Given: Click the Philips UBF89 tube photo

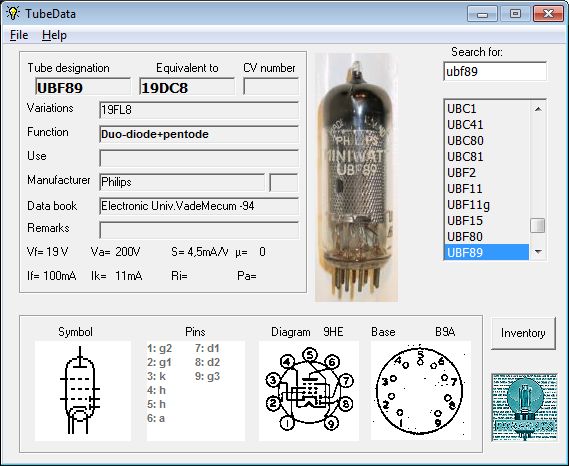Looking at the screenshot, I should [356, 177].
